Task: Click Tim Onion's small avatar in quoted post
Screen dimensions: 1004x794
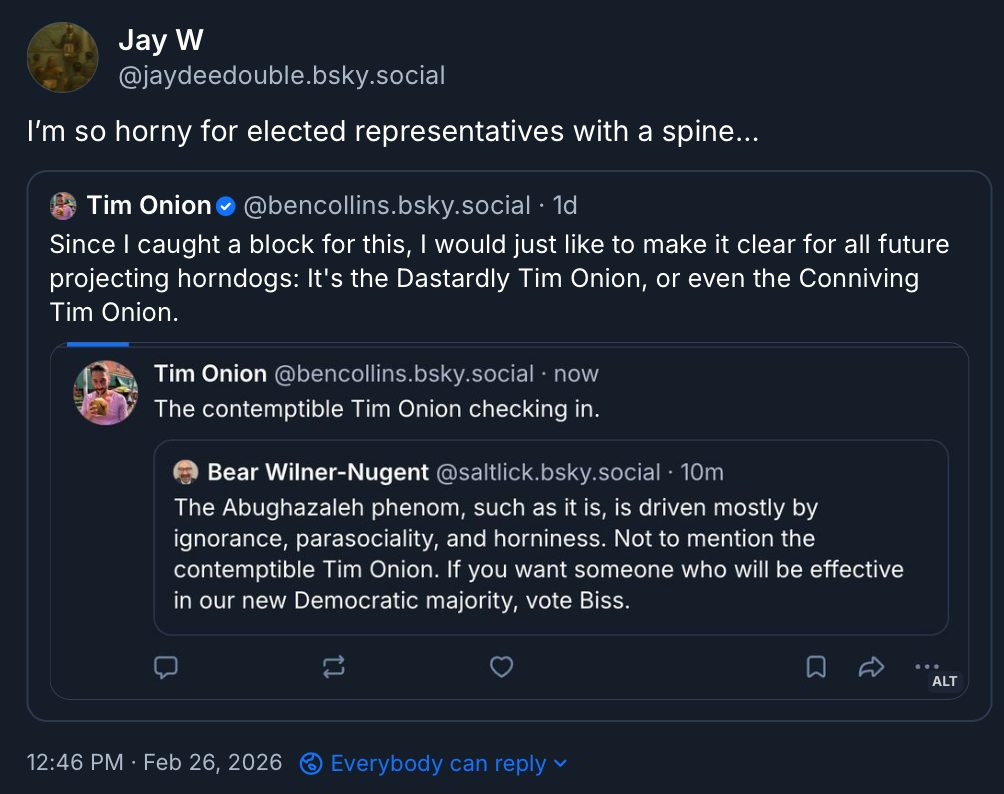Action: tap(63, 206)
